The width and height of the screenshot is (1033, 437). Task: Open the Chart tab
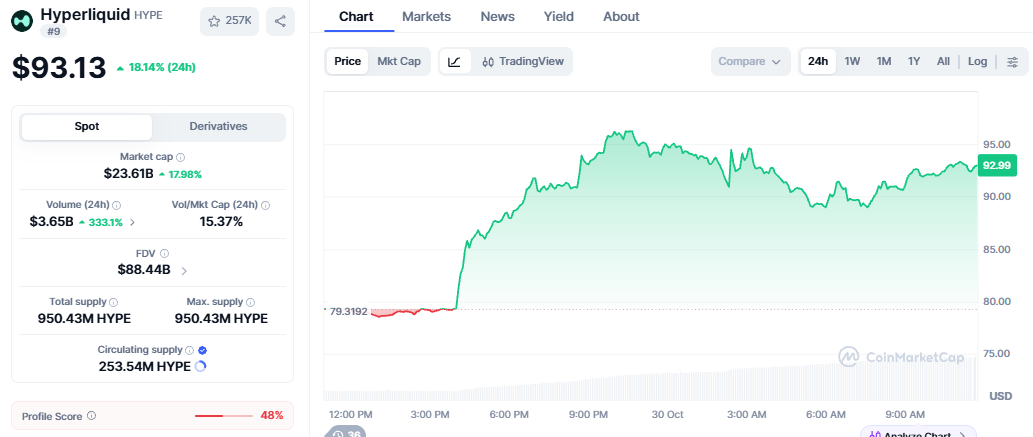[356, 16]
